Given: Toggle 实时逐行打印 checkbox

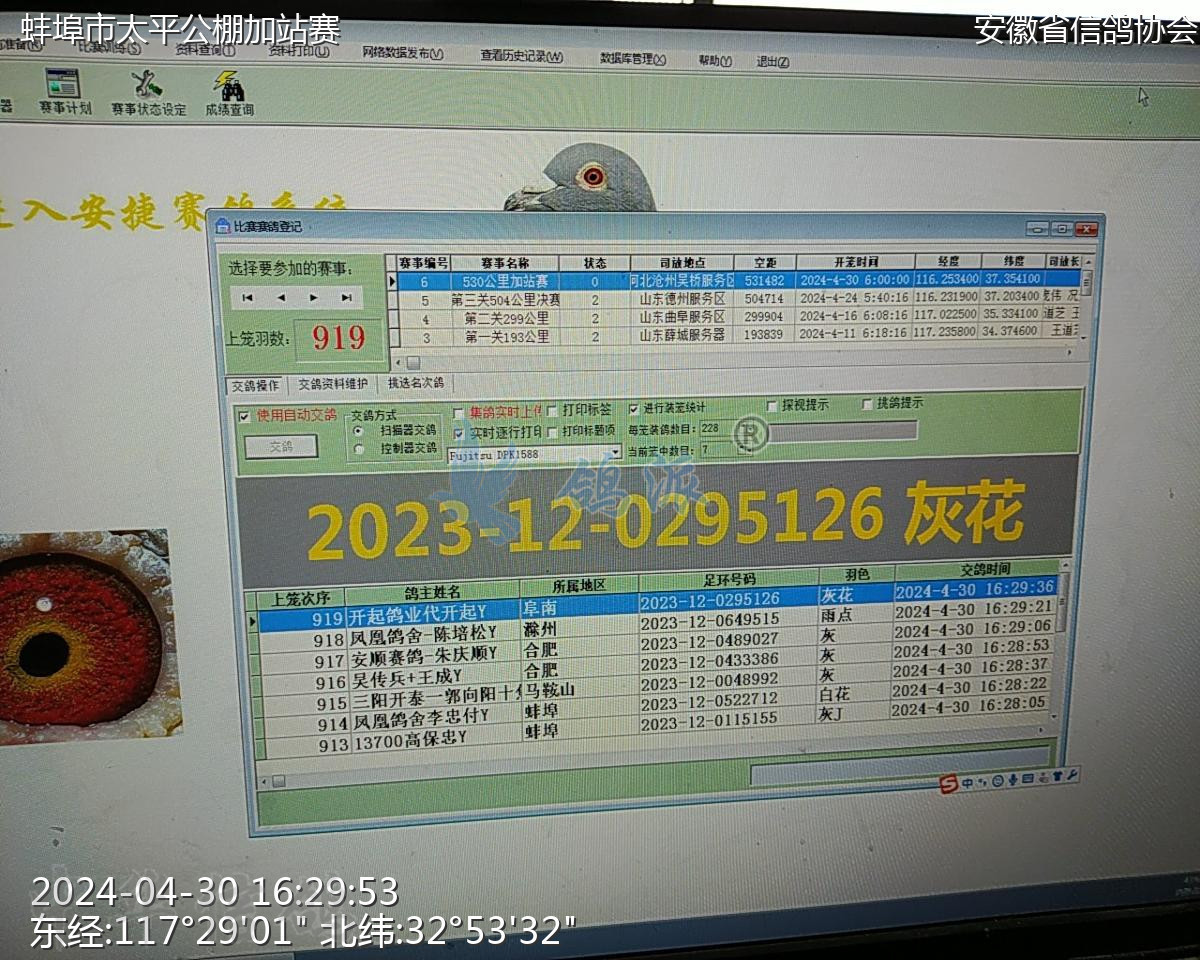Looking at the screenshot, I should point(459,433).
